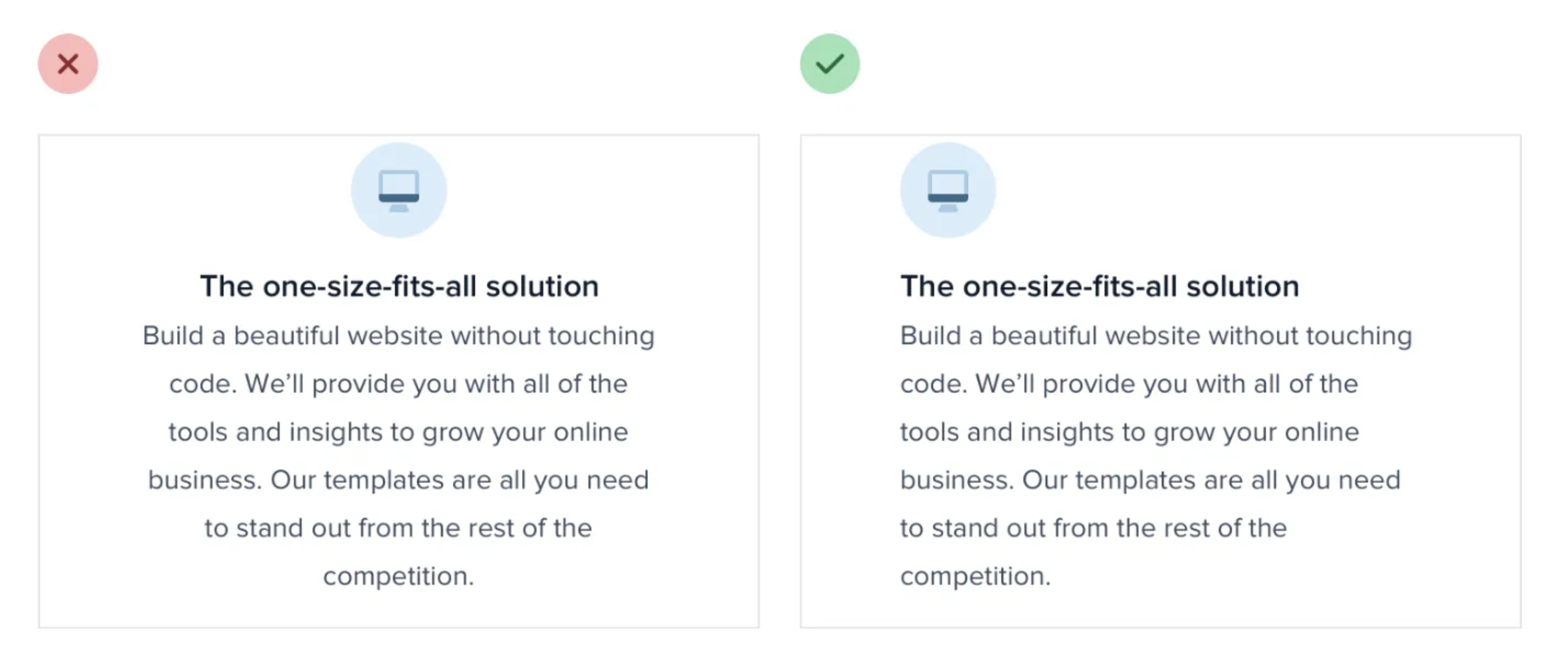Click left-aligned line "business. Our templates are all you need"
The height and width of the screenshot is (654, 1568).
pos(1150,480)
